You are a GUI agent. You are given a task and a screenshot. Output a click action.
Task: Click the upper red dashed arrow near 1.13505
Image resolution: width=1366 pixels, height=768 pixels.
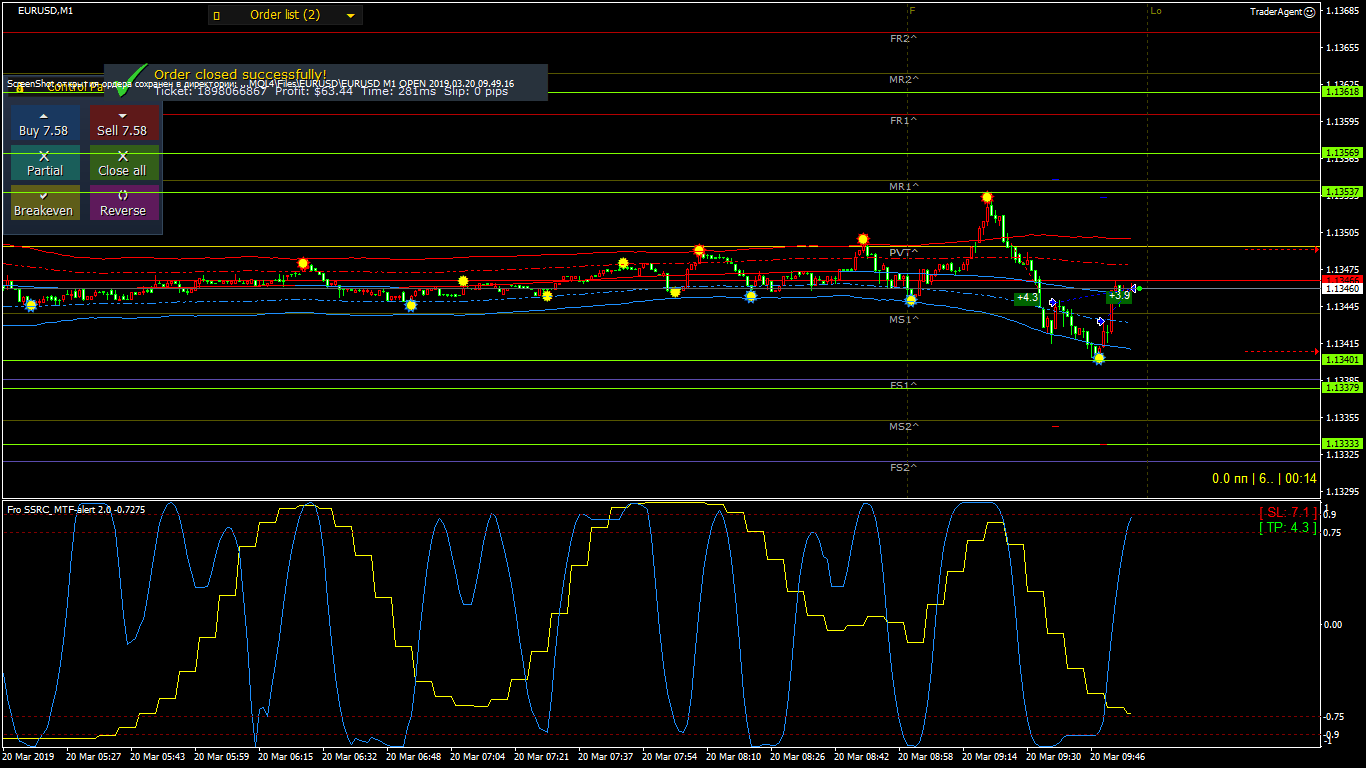[1282, 249]
